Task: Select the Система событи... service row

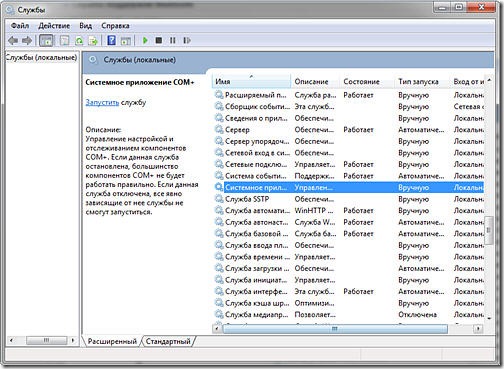Action: [349, 176]
